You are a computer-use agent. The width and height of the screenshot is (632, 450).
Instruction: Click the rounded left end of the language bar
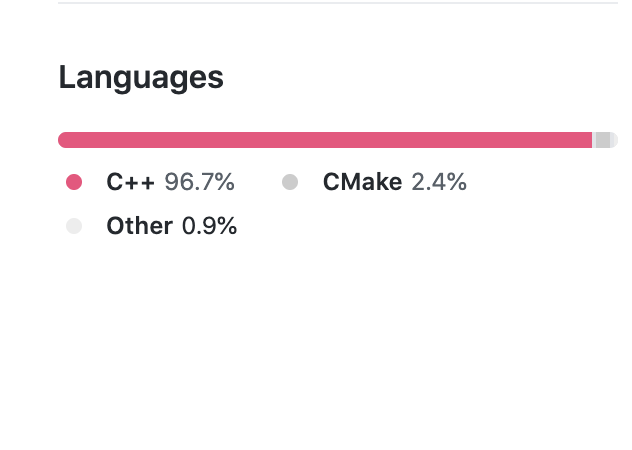pyautogui.click(x=63, y=140)
